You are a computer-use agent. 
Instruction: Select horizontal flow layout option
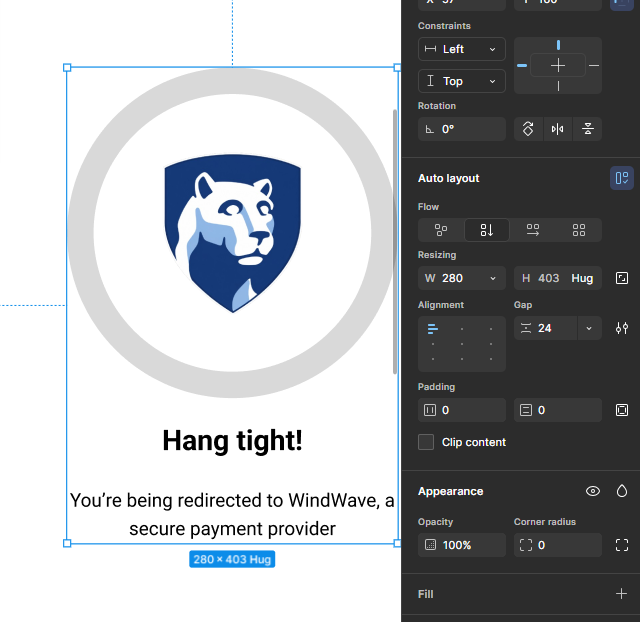pos(533,230)
